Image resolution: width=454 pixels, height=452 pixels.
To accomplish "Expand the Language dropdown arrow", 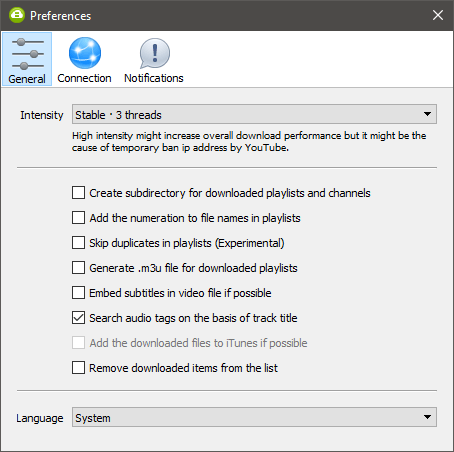I will pos(427,417).
